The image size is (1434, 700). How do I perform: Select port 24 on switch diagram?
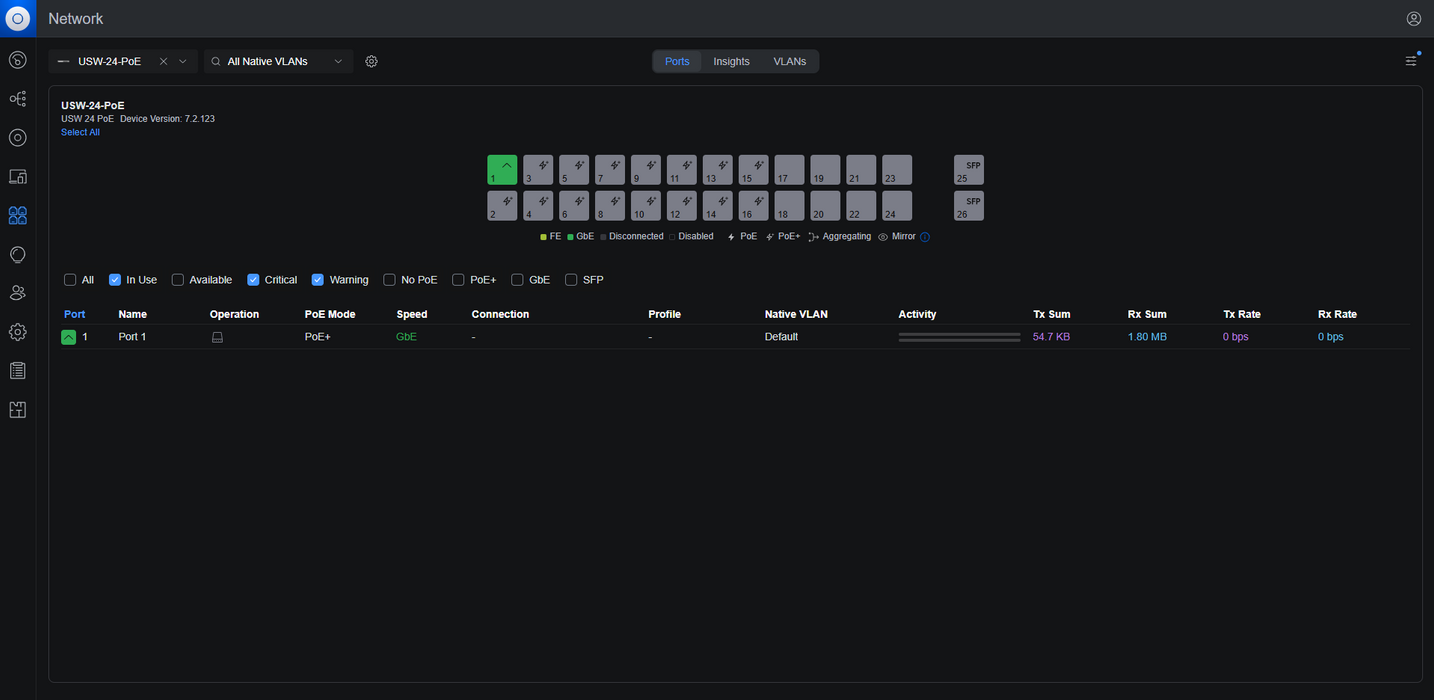click(897, 206)
